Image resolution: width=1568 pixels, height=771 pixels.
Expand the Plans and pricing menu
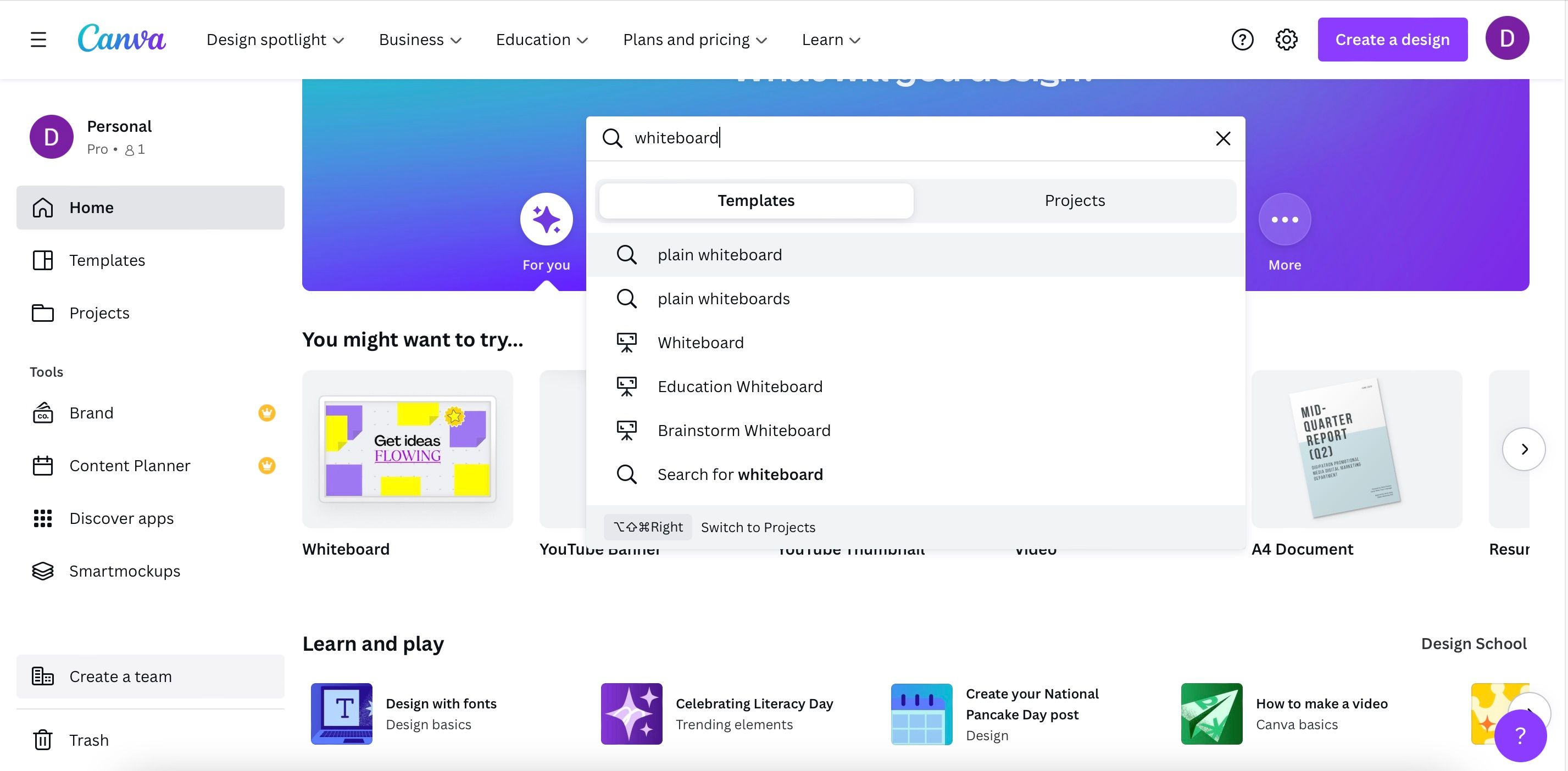coord(694,39)
